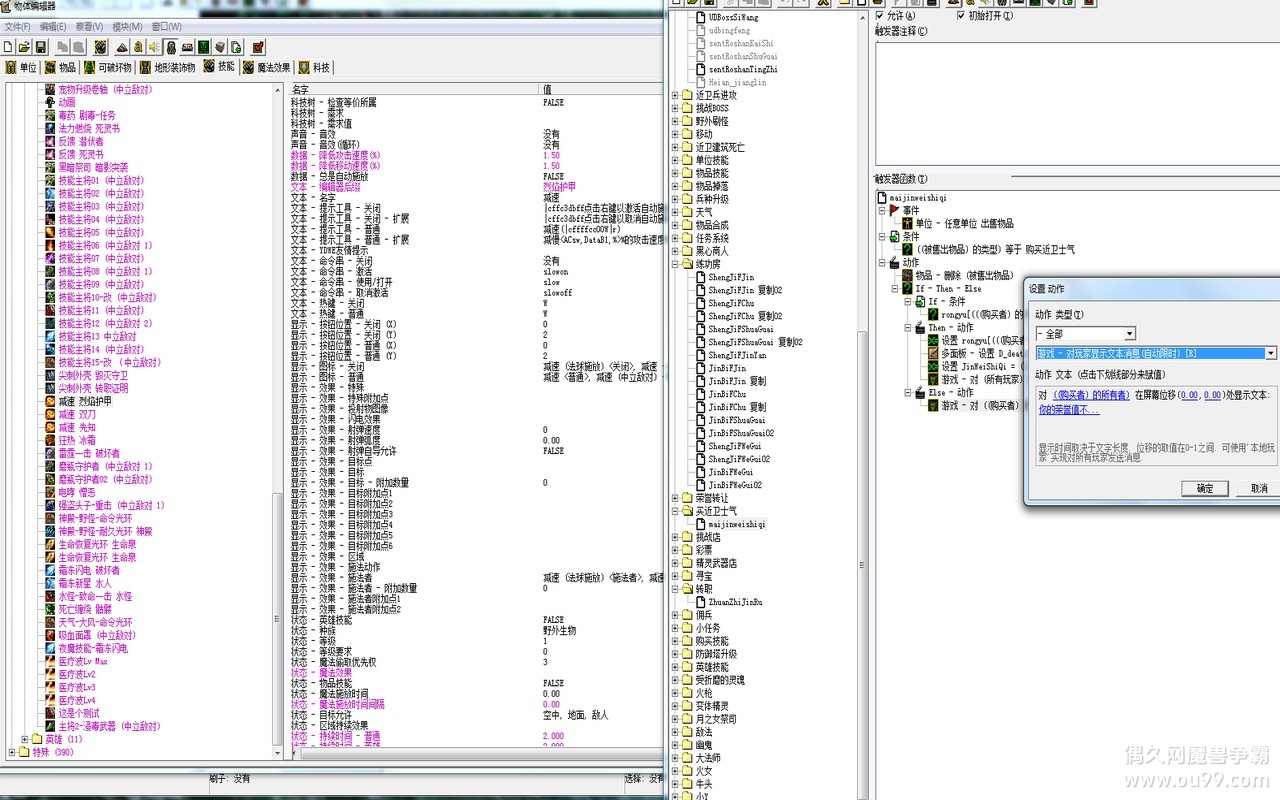The width and height of the screenshot is (1280, 800).
Task: Open the 编辑(E) menu
Action: [x=53, y=27]
